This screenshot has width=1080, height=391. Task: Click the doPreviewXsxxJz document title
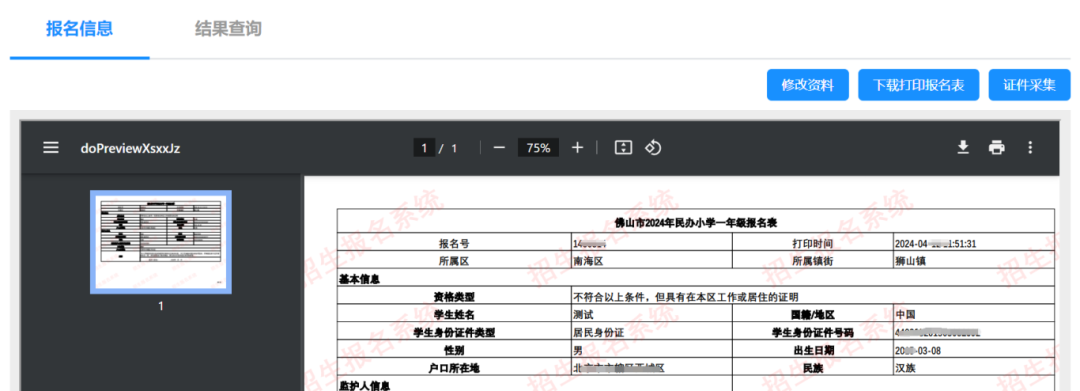(x=130, y=147)
